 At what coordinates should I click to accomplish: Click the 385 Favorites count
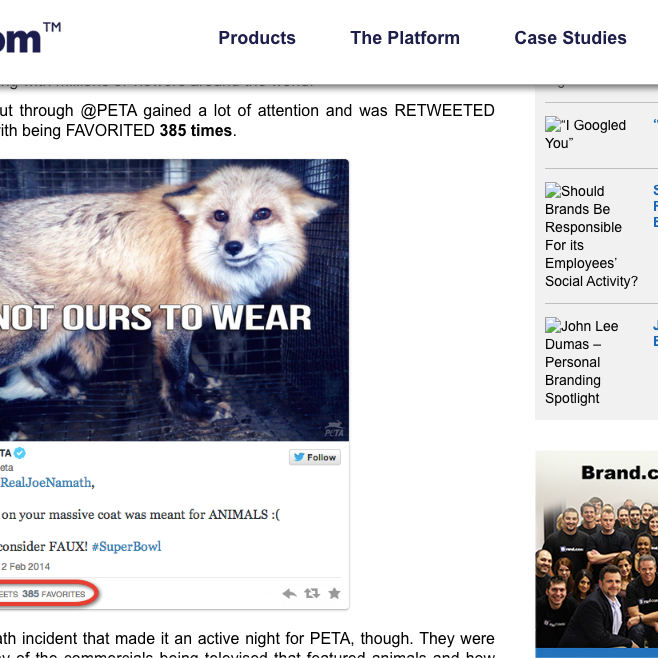(x=53, y=594)
